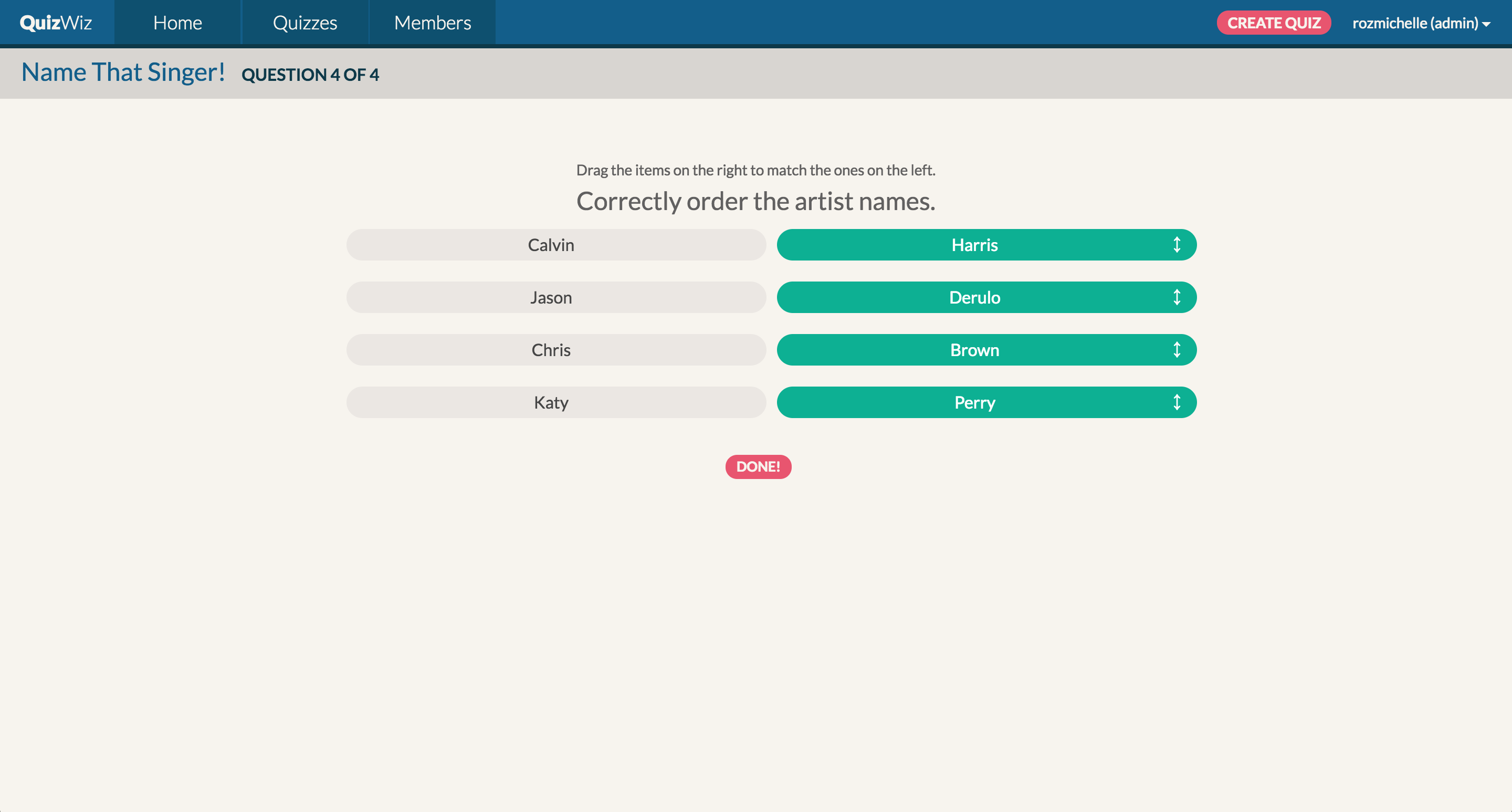Click the Calvin label
Viewport: 1512px width, 812px height.
point(556,245)
